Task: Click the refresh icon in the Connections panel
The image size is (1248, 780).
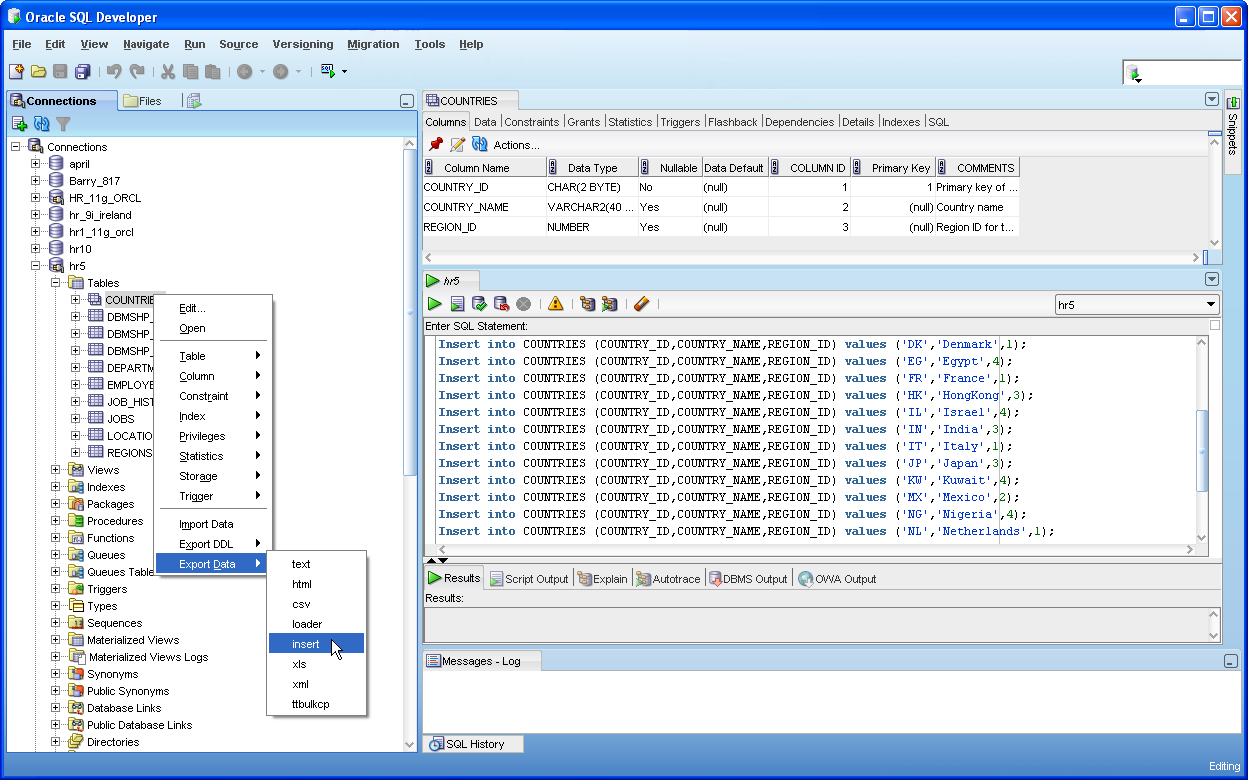Action: (x=39, y=124)
